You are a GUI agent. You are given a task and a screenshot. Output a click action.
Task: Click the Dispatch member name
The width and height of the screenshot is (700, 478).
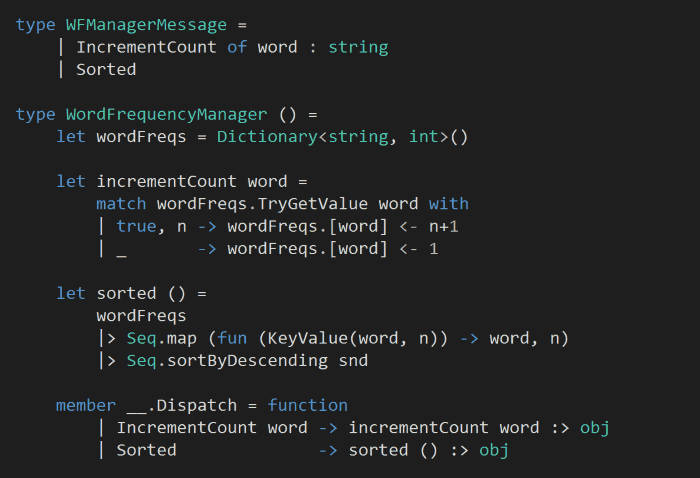point(191,406)
